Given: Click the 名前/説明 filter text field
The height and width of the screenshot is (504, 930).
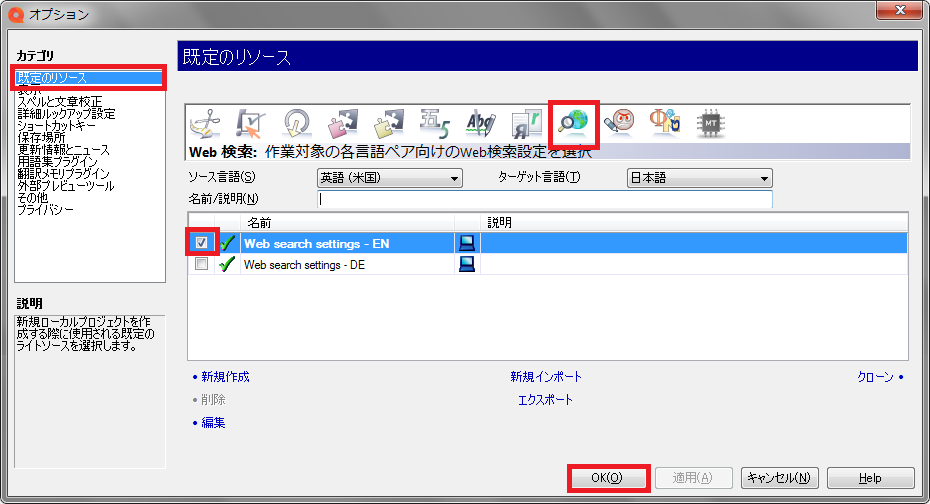Looking at the screenshot, I should 545,199.
